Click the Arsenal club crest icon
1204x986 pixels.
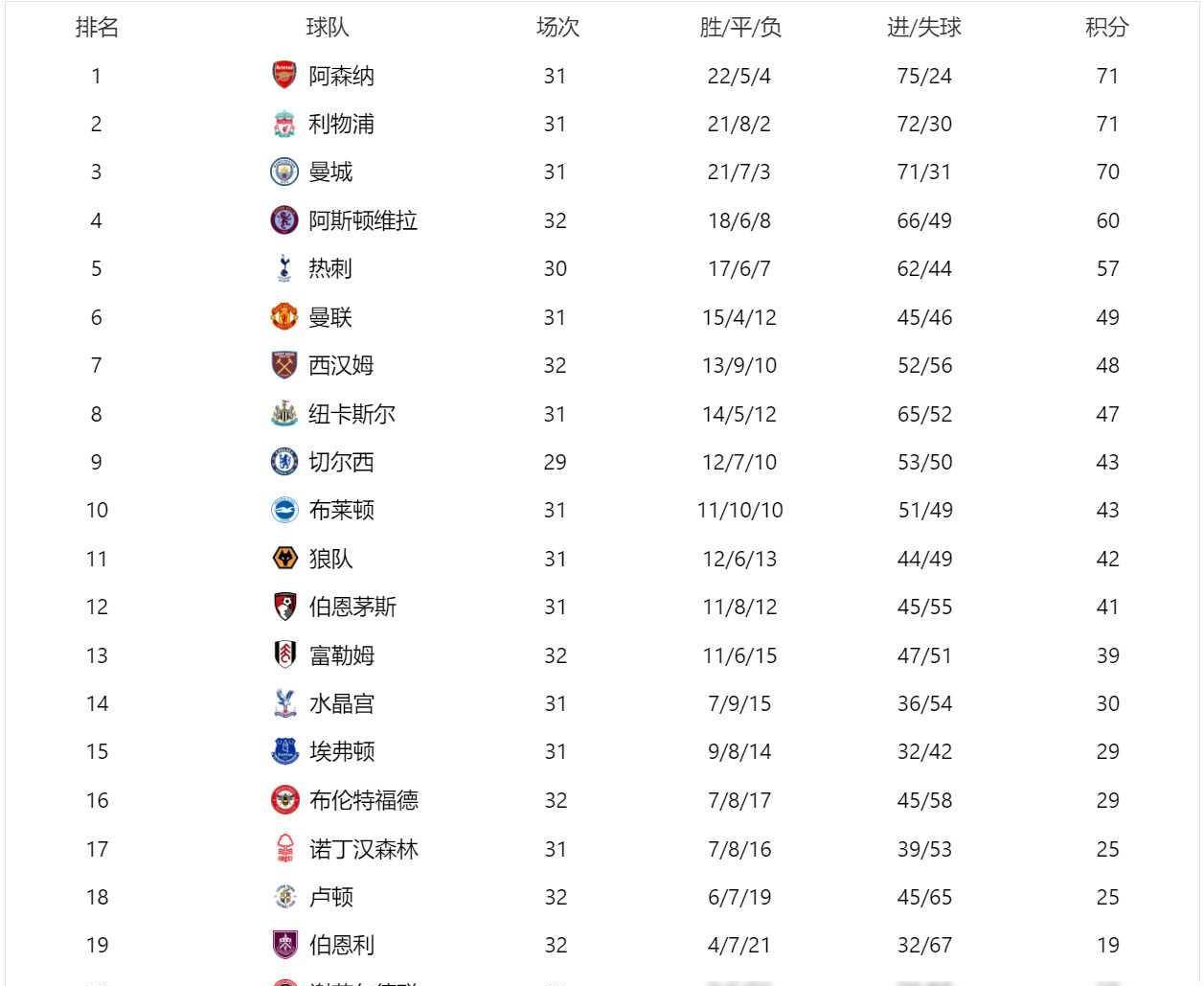click(x=284, y=76)
